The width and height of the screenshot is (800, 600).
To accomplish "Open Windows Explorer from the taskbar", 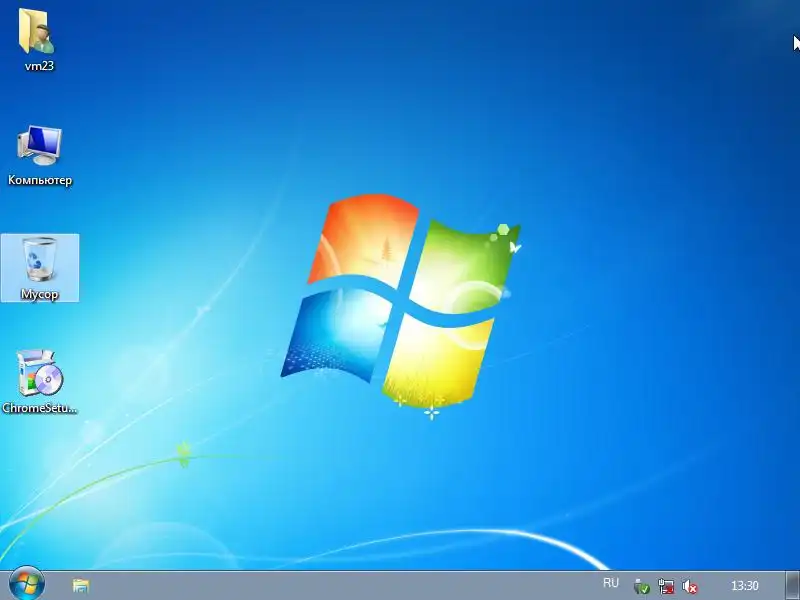I will (81, 585).
